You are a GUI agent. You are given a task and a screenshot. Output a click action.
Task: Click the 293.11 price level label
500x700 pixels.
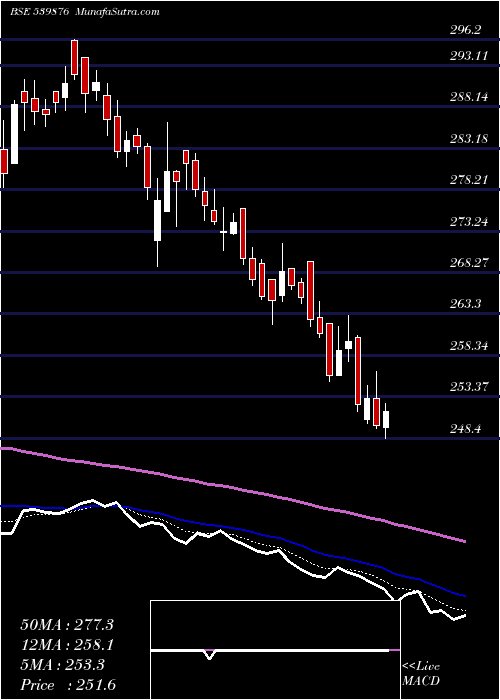470,56
